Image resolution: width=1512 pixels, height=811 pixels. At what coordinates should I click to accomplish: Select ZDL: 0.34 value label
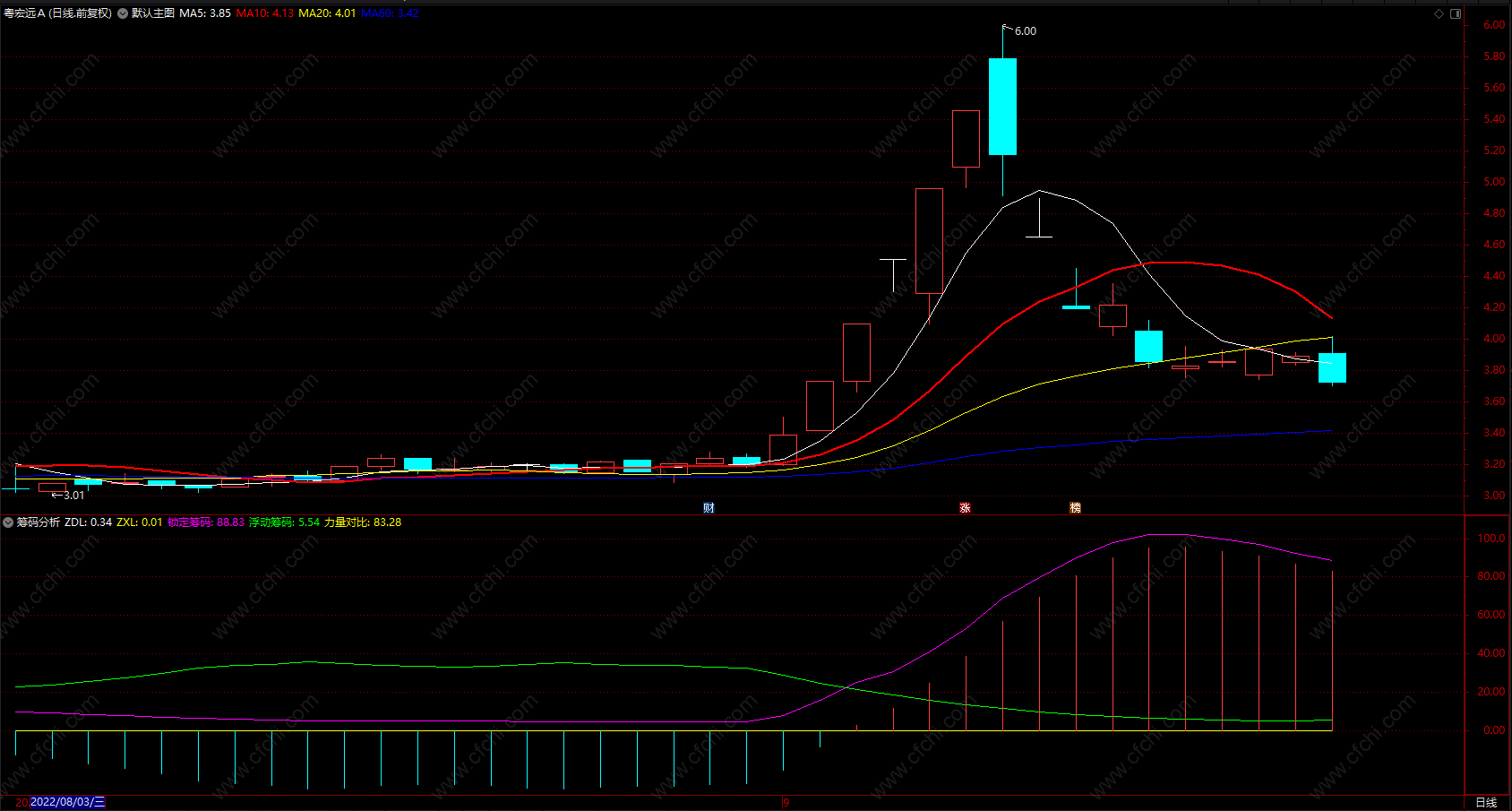[89, 522]
